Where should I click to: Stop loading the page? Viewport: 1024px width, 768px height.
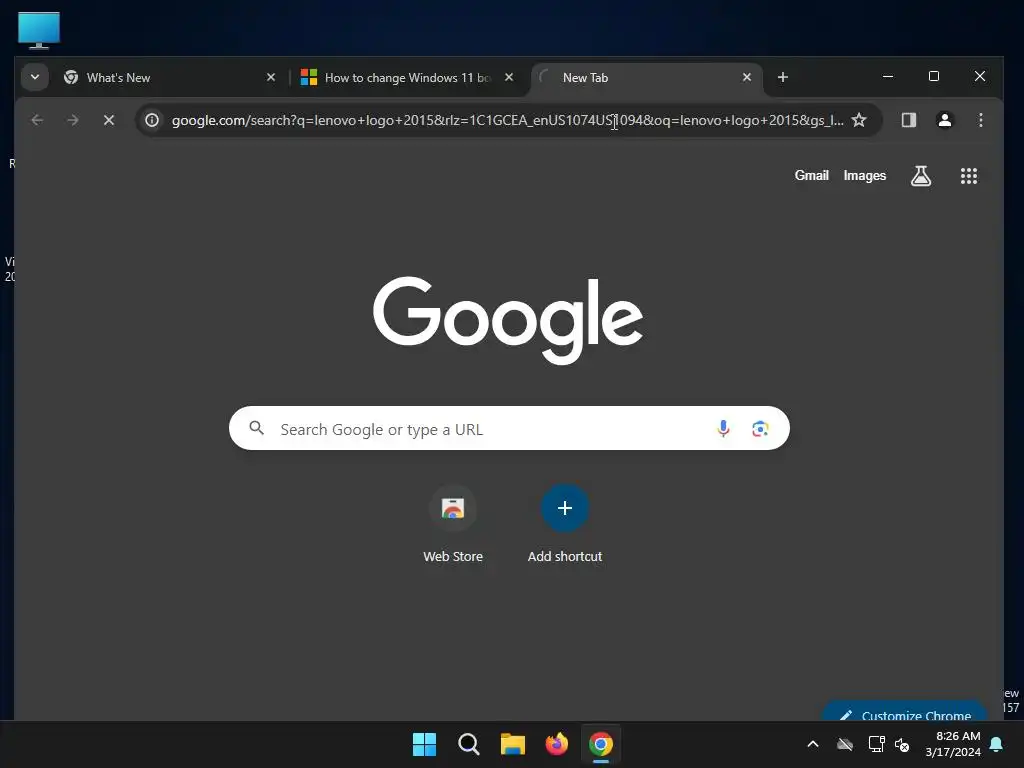point(109,120)
